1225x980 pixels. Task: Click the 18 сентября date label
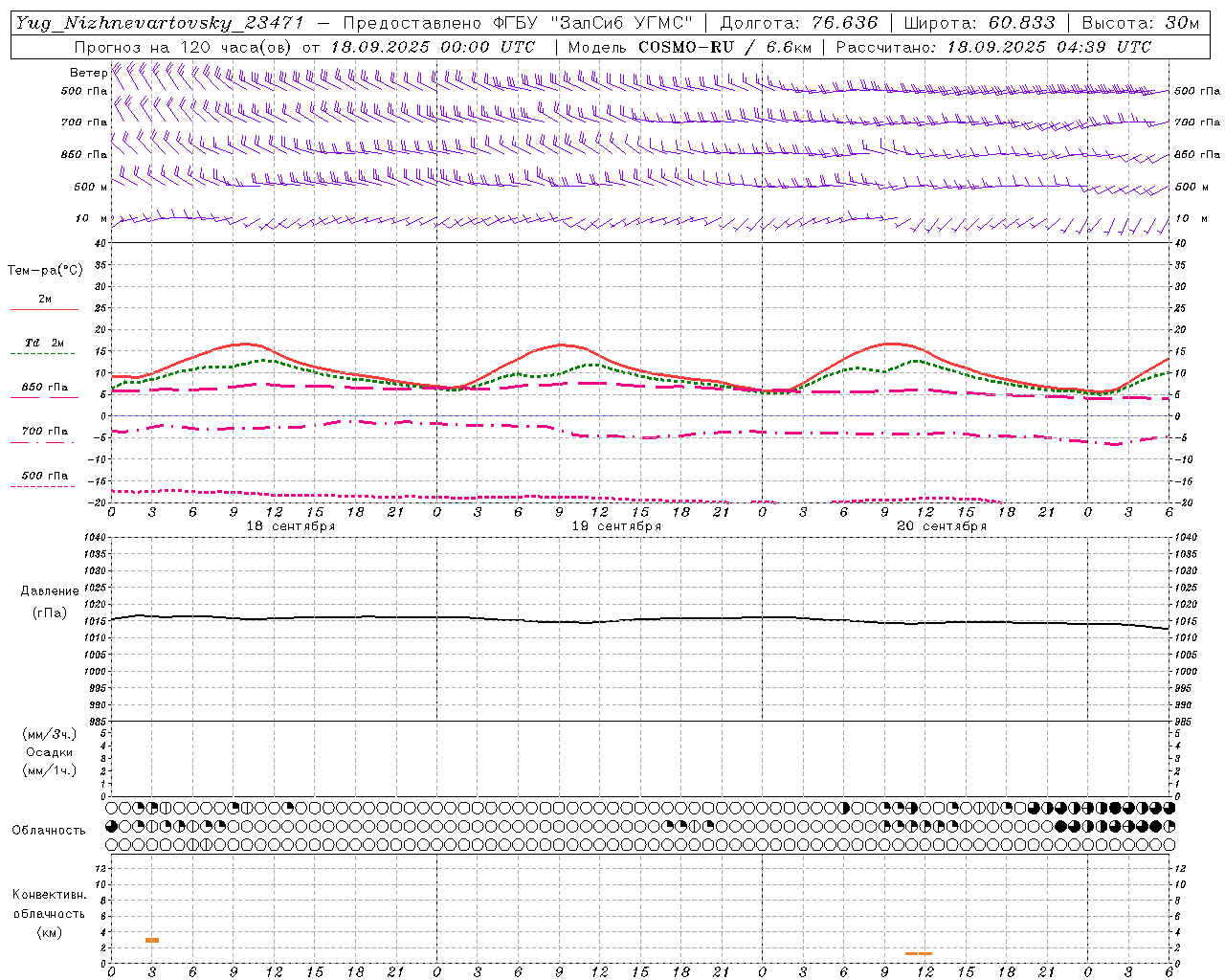tap(291, 526)
